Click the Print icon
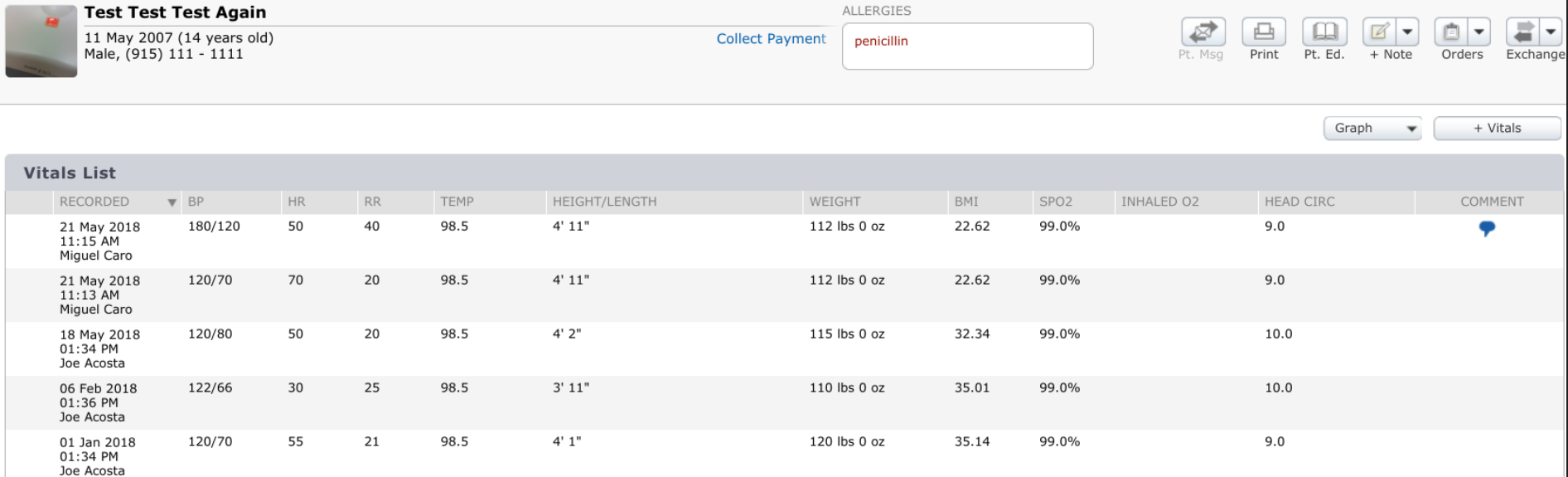Image resolution: width=1568 pixels, height=477 pixels. click(1264, 32)
